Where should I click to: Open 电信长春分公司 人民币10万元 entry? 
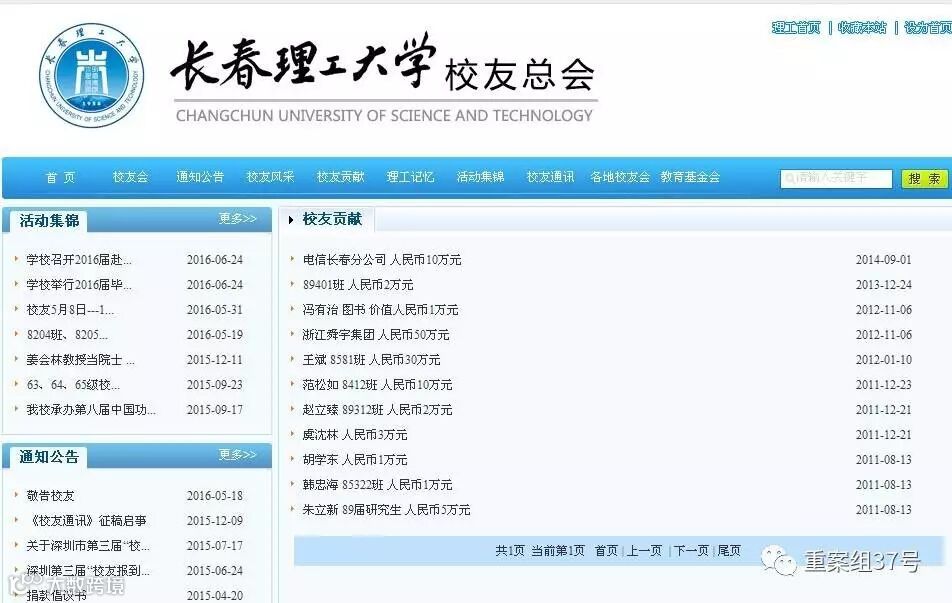(x=382, y=260)
